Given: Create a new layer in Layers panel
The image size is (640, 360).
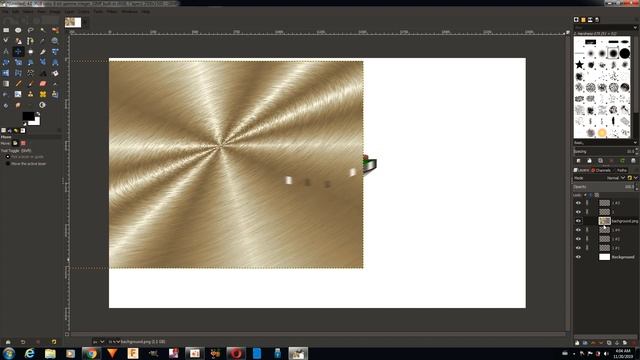Looking at the screenshot, I should (577, 343).
